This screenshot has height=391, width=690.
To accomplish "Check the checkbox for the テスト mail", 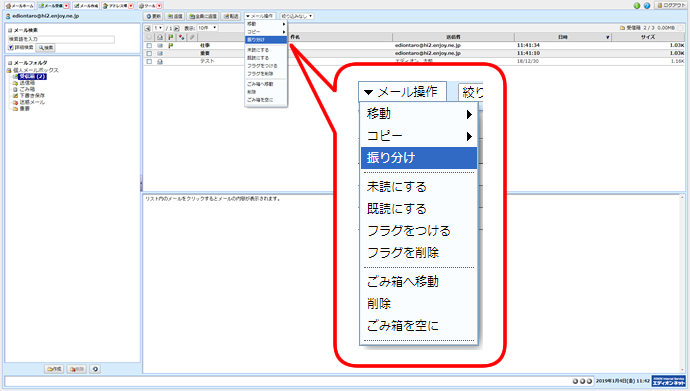I will [x=149, y=62].
